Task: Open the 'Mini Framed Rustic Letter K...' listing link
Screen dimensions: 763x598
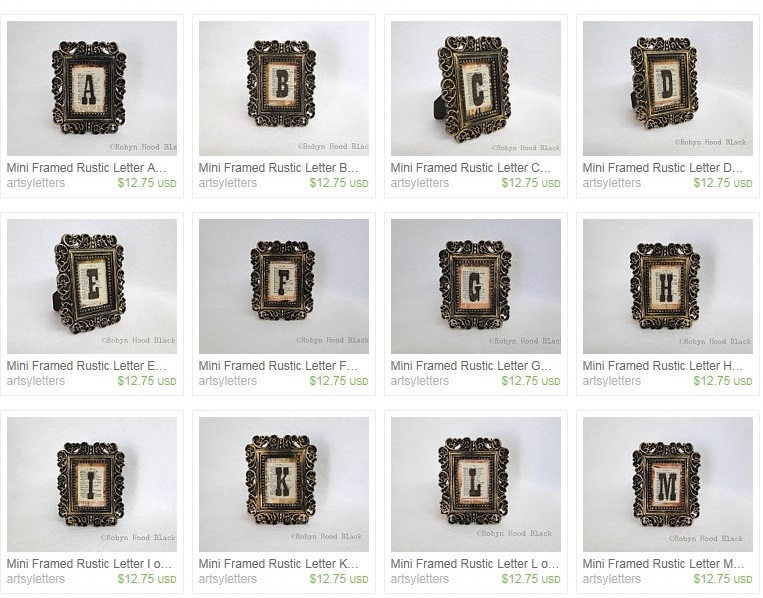Action: (278, 564)
